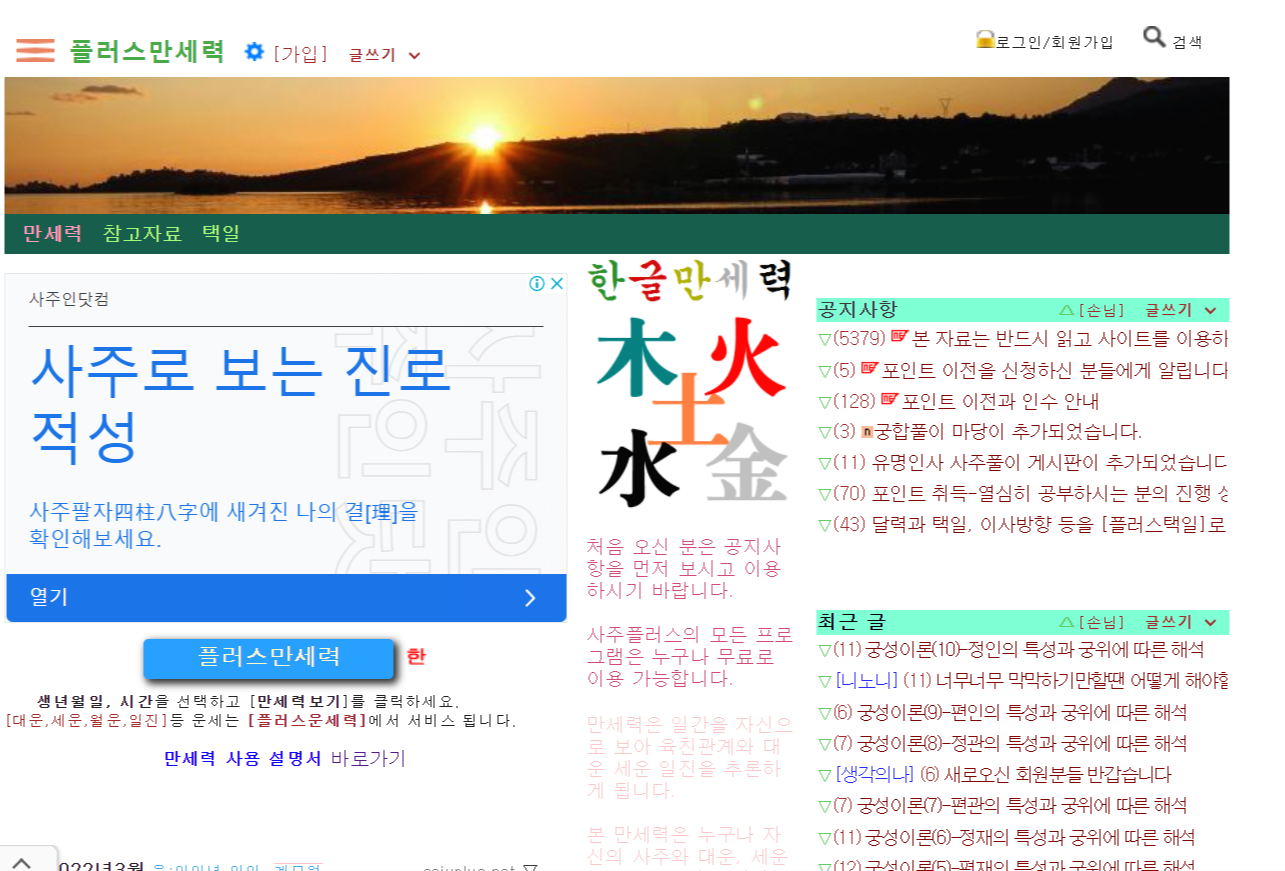Click the 플러스만세력 site title
The image size is (1285, 871).
pos(147,51)
